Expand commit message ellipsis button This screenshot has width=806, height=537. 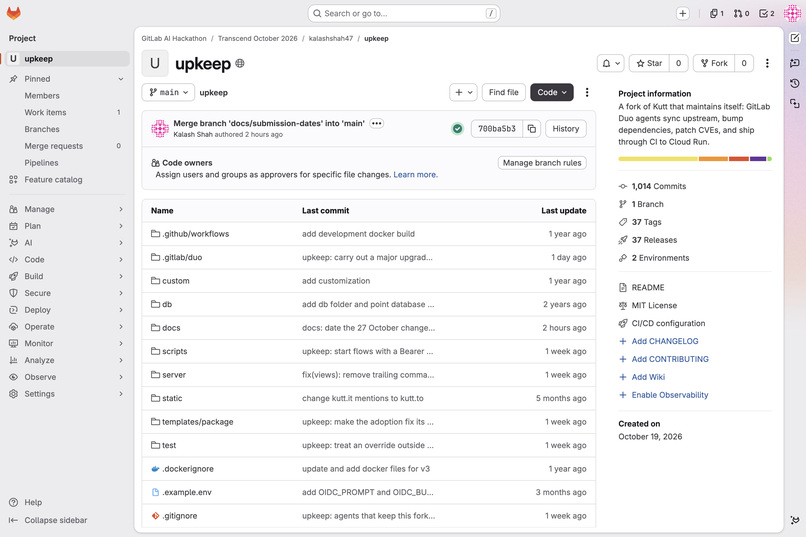tap(376, 123)
